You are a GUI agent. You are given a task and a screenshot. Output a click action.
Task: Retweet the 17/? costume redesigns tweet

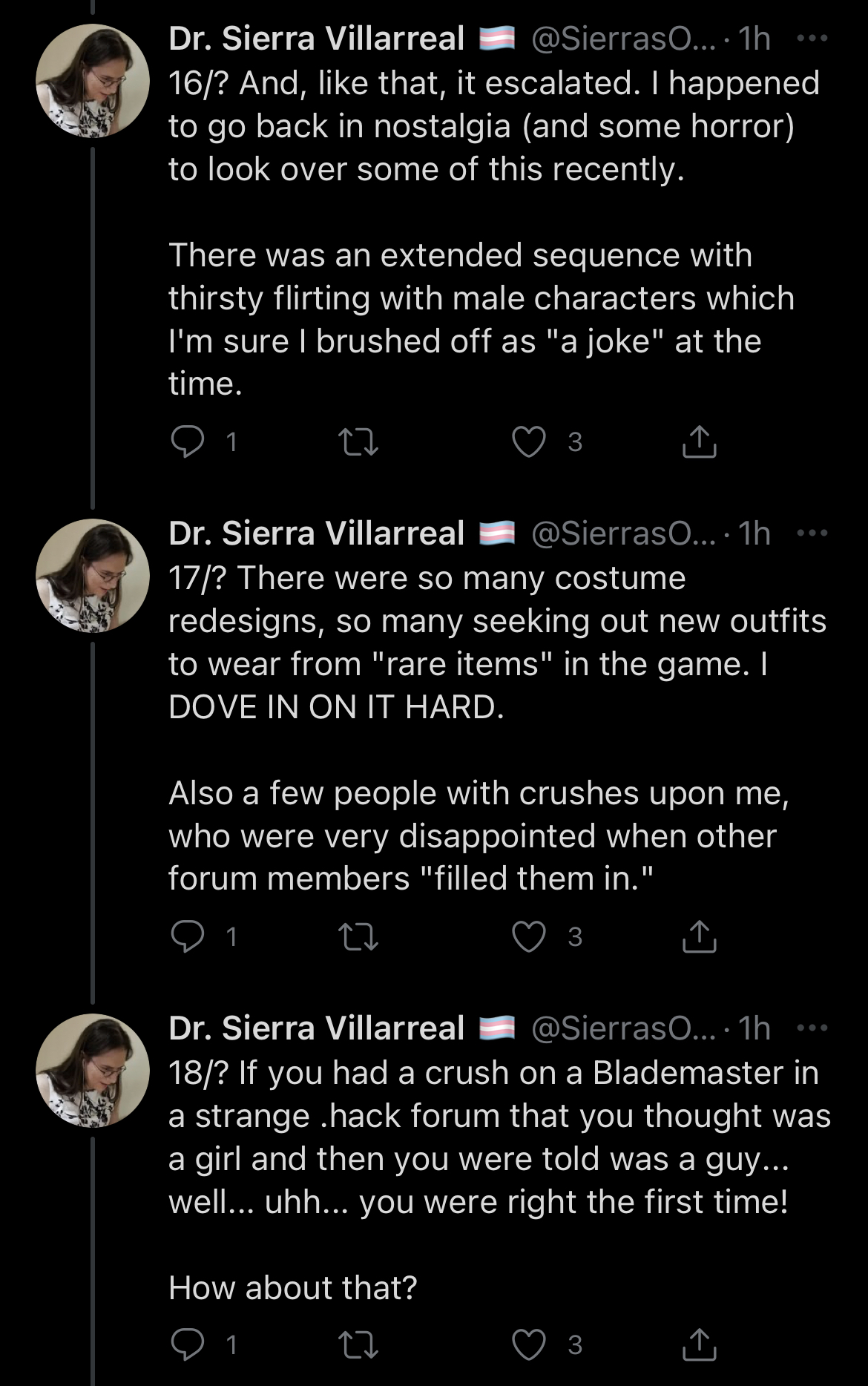tap(358, 937)
